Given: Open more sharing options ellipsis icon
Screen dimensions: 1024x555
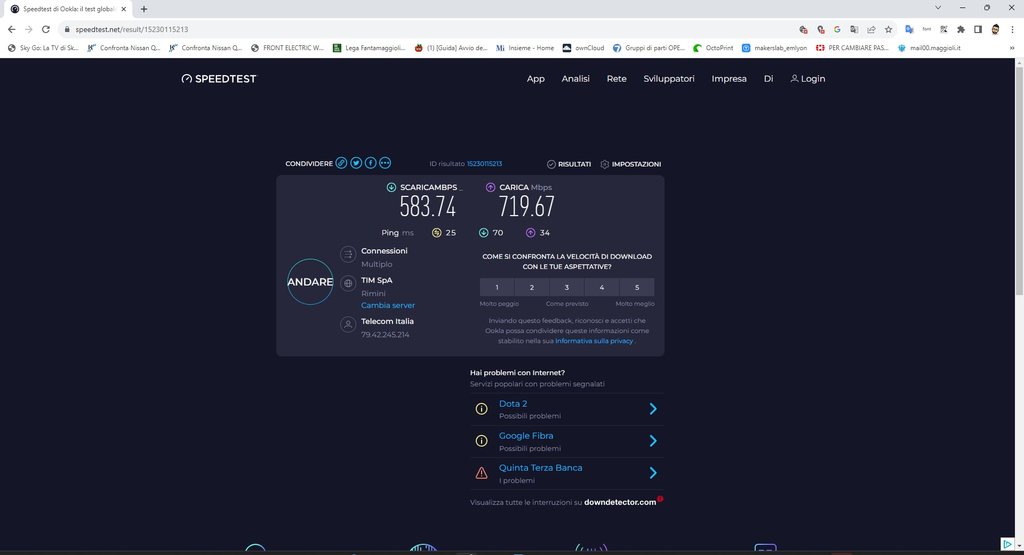Looking at the screenshot, I should click(385, 163).
